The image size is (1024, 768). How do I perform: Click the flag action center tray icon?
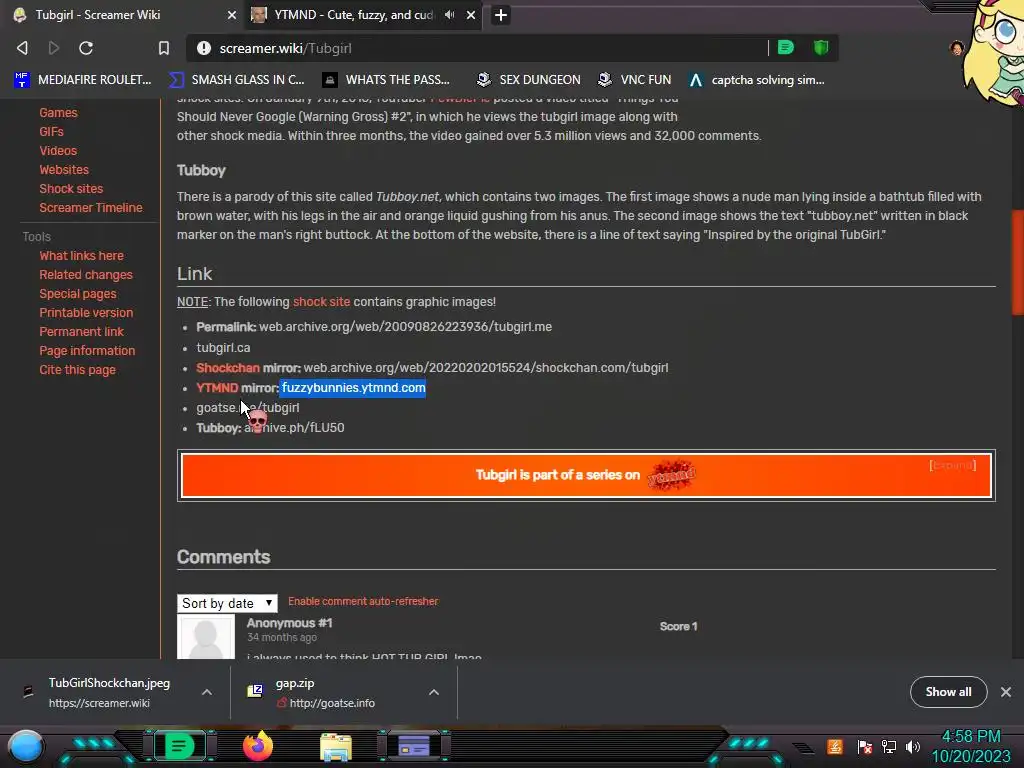[x=865, y=746]
